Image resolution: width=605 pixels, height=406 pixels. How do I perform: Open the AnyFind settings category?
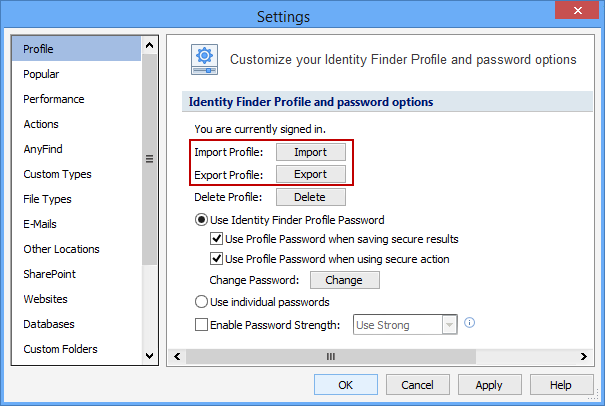(43, 149)
